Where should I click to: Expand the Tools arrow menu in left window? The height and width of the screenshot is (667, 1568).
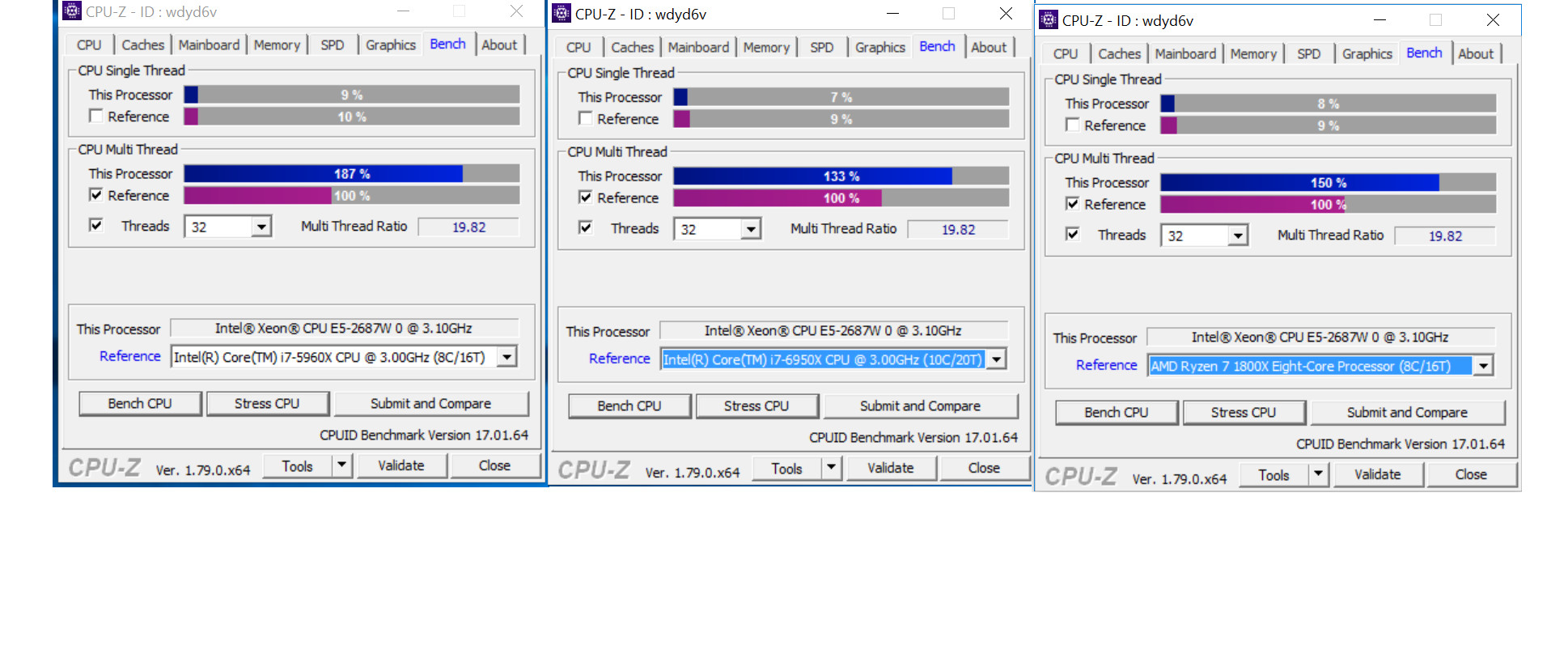click(341, 465)
